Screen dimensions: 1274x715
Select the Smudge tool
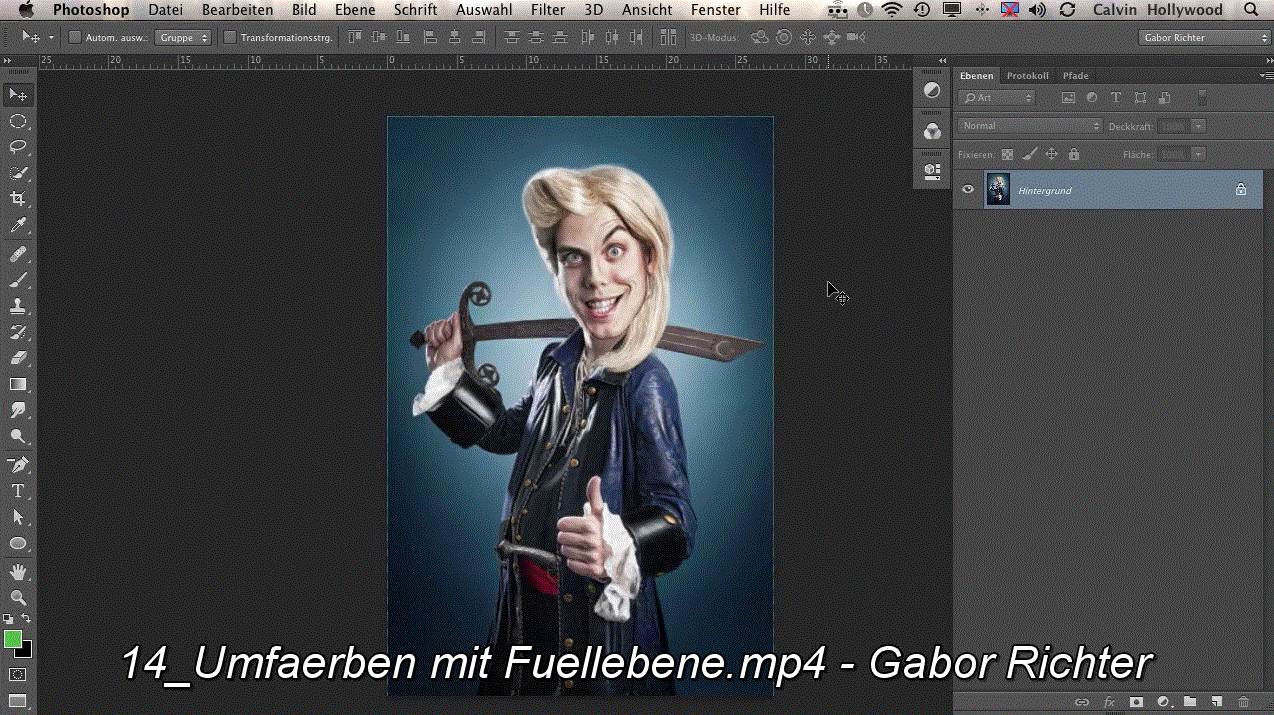click(x=18, y=410)
